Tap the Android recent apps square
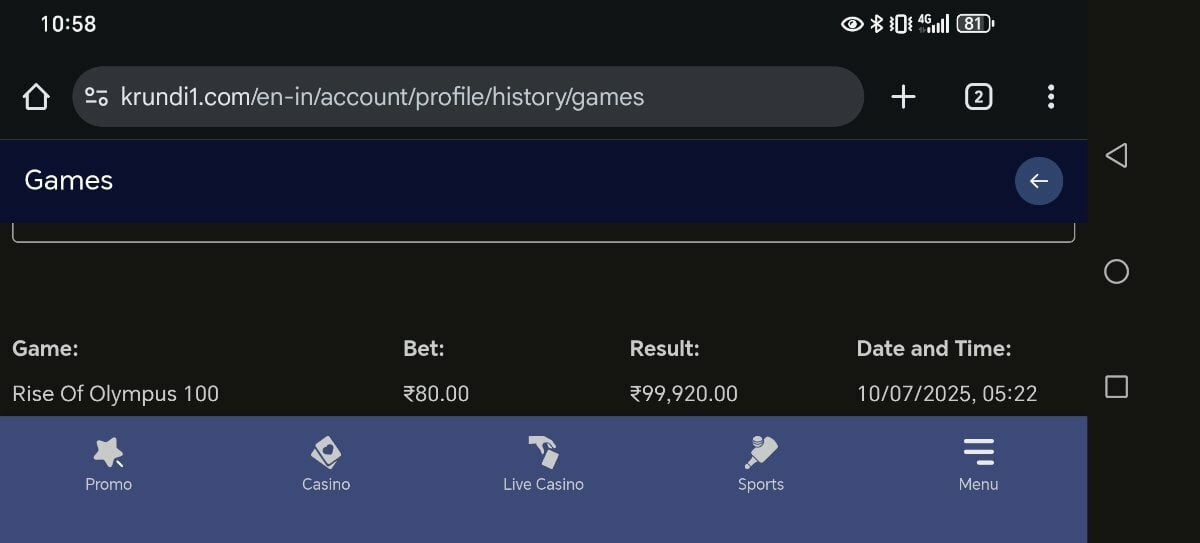 [1116, 387]
